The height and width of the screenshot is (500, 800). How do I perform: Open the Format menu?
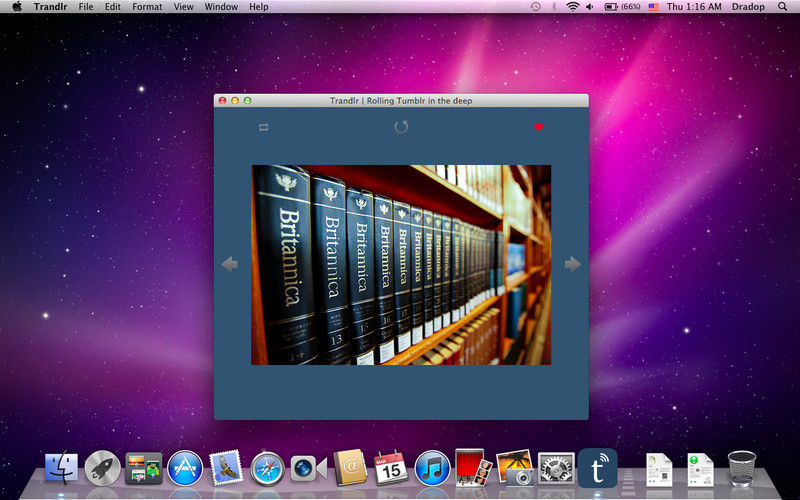tap(147, 7)
